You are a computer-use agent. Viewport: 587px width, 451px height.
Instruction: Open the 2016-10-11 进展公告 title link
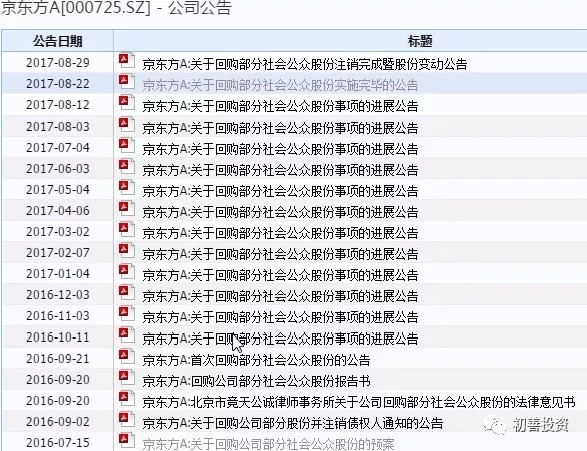click(x=280, y=339)
